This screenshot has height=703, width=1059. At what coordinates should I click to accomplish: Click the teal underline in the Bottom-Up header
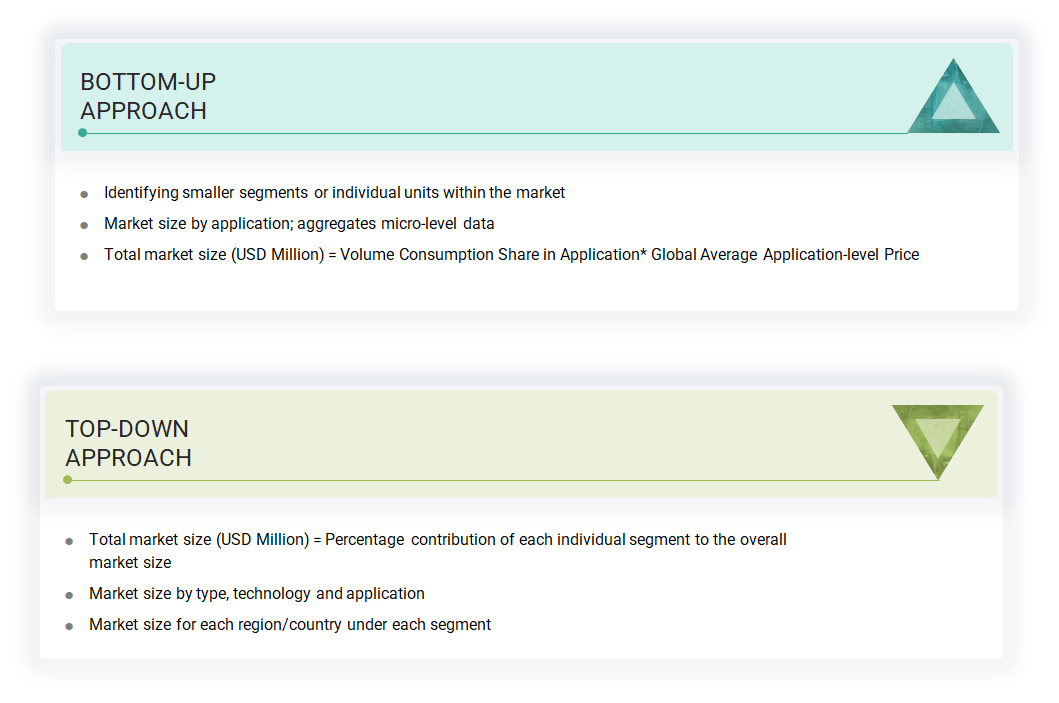500,133
